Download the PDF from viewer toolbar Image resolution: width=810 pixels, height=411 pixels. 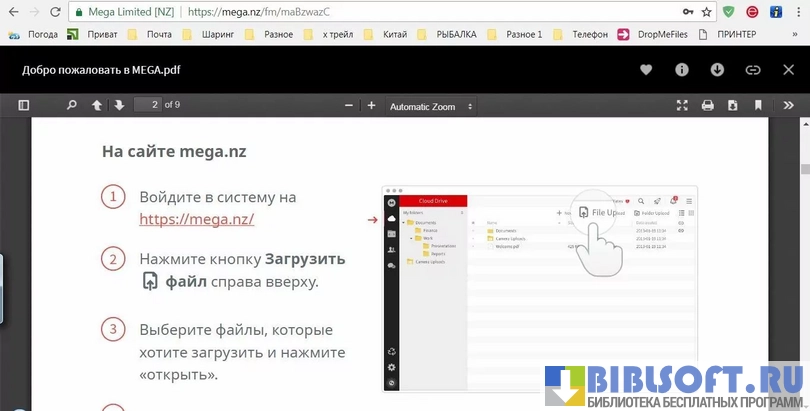[733, 105]
